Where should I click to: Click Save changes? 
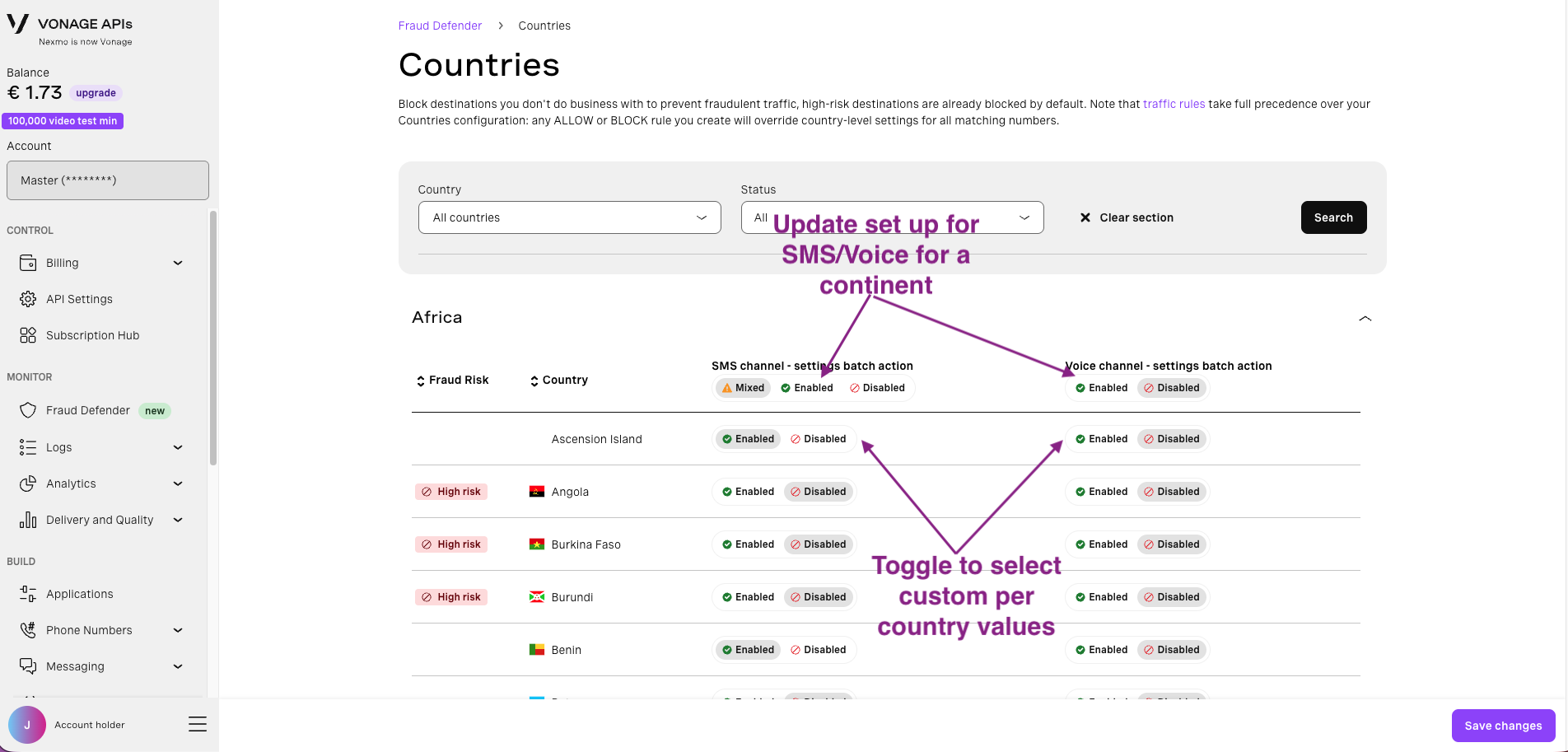(x=1503, y=726)
